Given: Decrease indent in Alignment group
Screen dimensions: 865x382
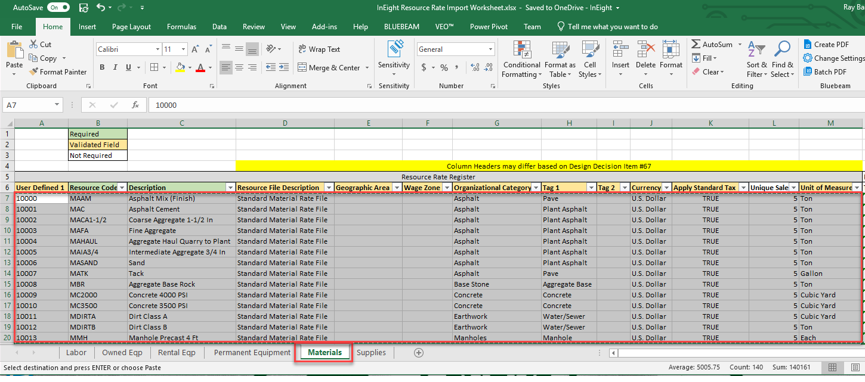Looking at the screenshot, I should point(270,67).
